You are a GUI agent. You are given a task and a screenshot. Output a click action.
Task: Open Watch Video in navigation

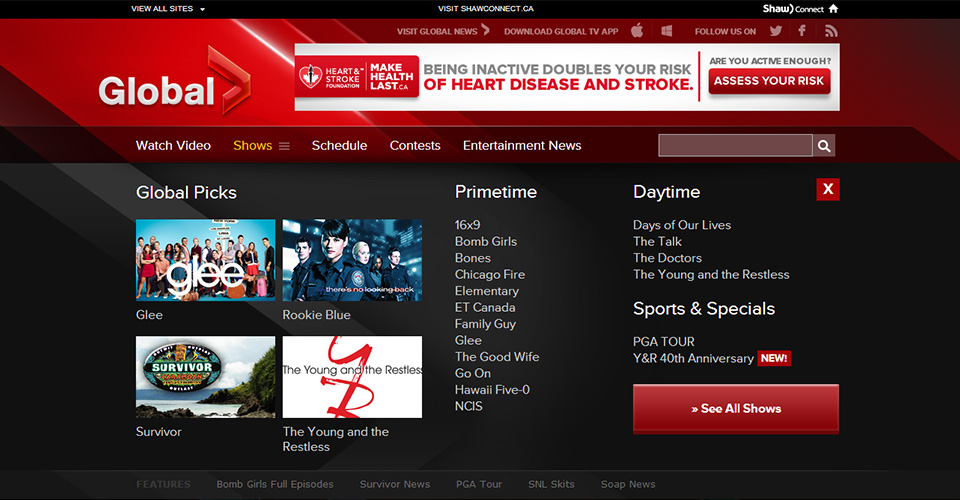[173, 146]
